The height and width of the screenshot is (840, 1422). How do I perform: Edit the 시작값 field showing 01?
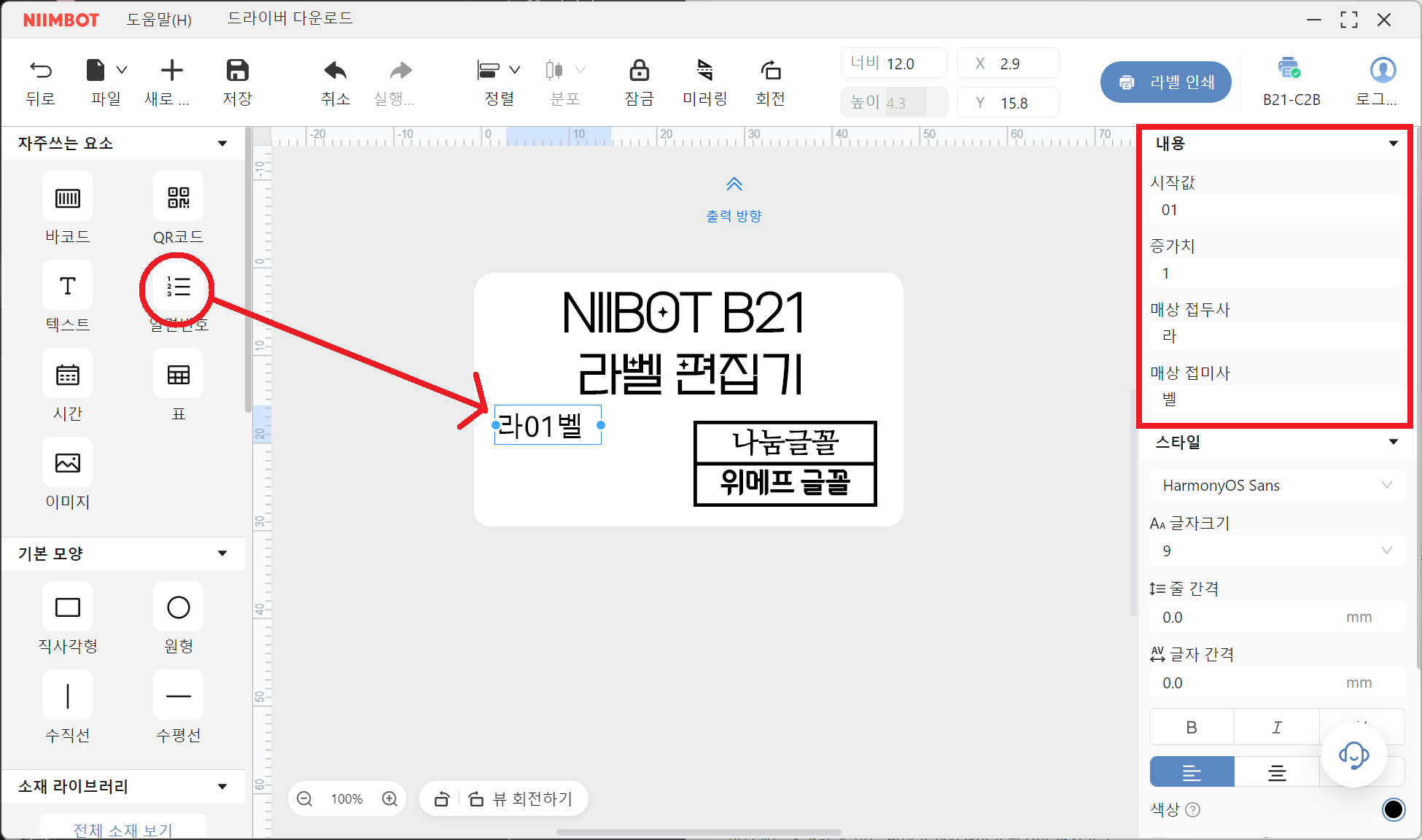[1277, 210]
